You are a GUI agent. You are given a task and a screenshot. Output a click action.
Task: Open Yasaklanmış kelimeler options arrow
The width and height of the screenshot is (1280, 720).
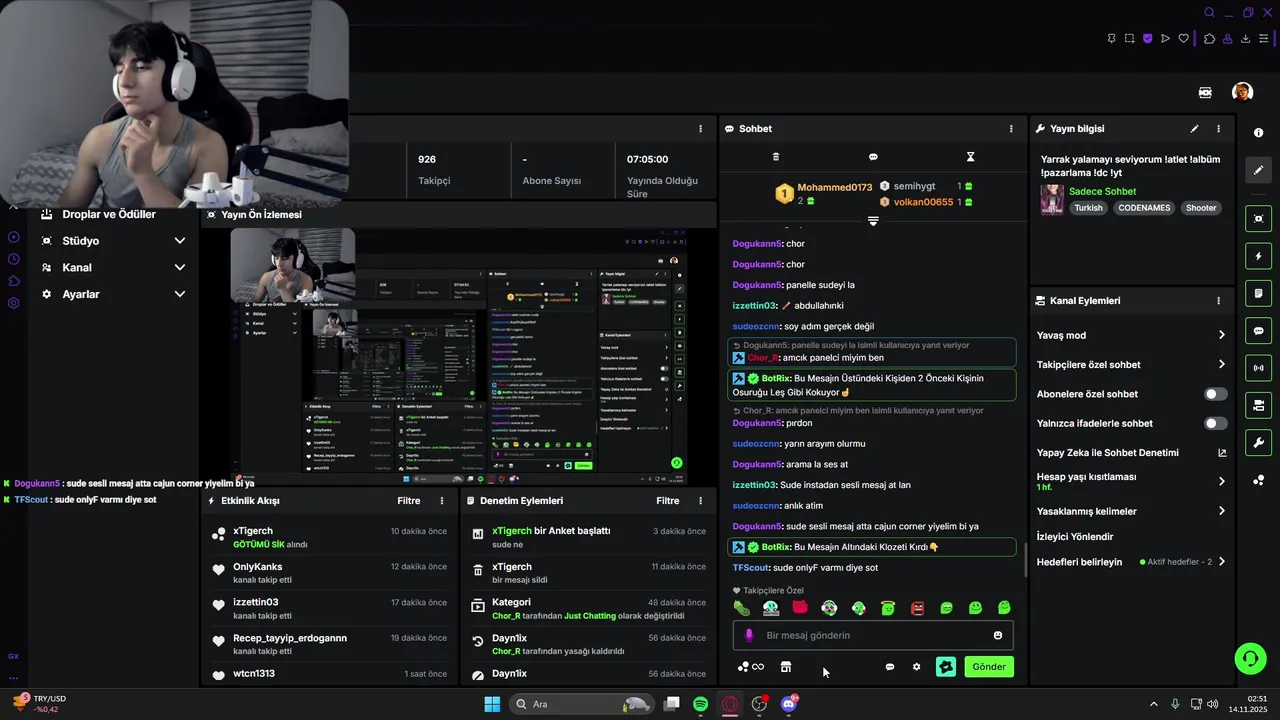(1221, 511)
